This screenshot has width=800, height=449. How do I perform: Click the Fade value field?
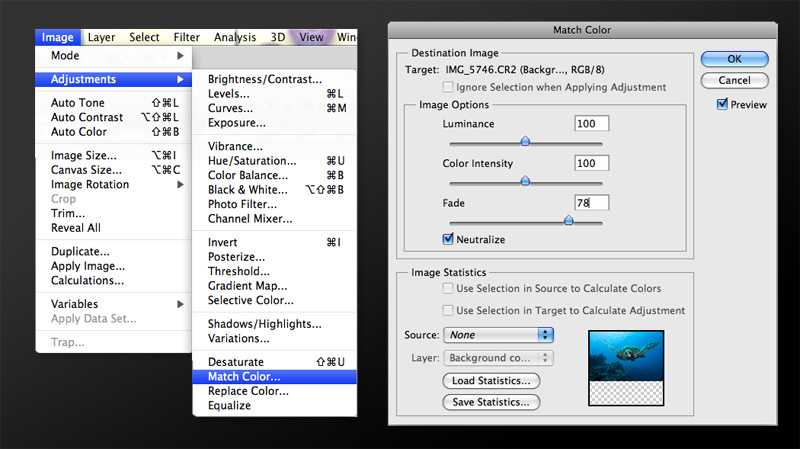point(591,203)
